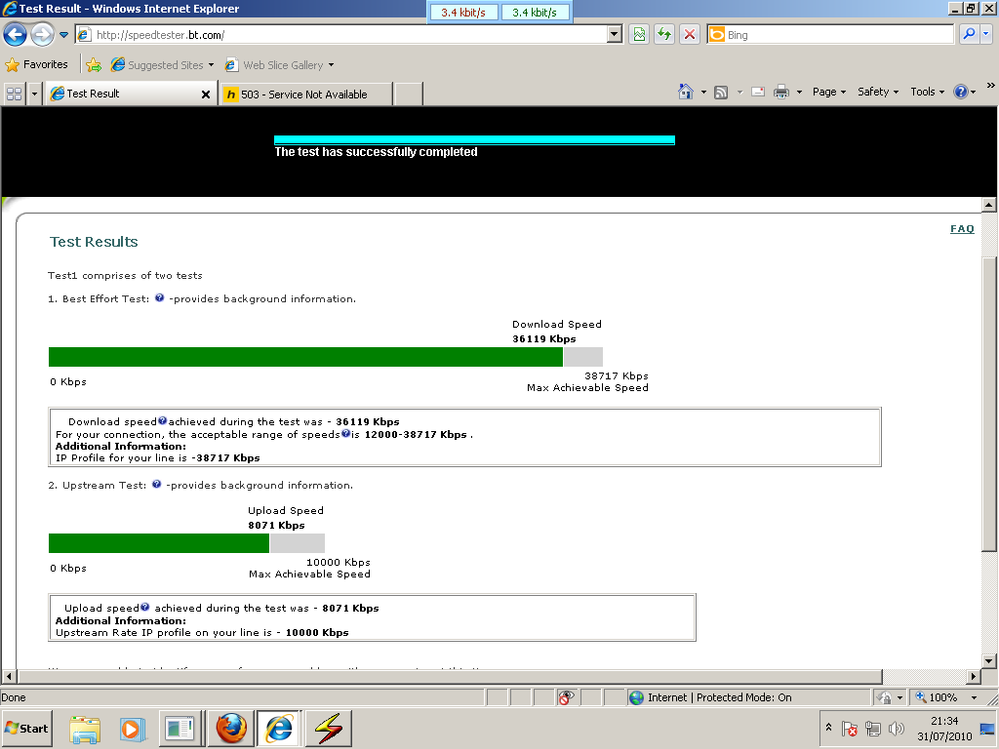The height and width of the screenshot is (749, 999).
Task: Click the green download speed bar
Action: click(305, 357)
